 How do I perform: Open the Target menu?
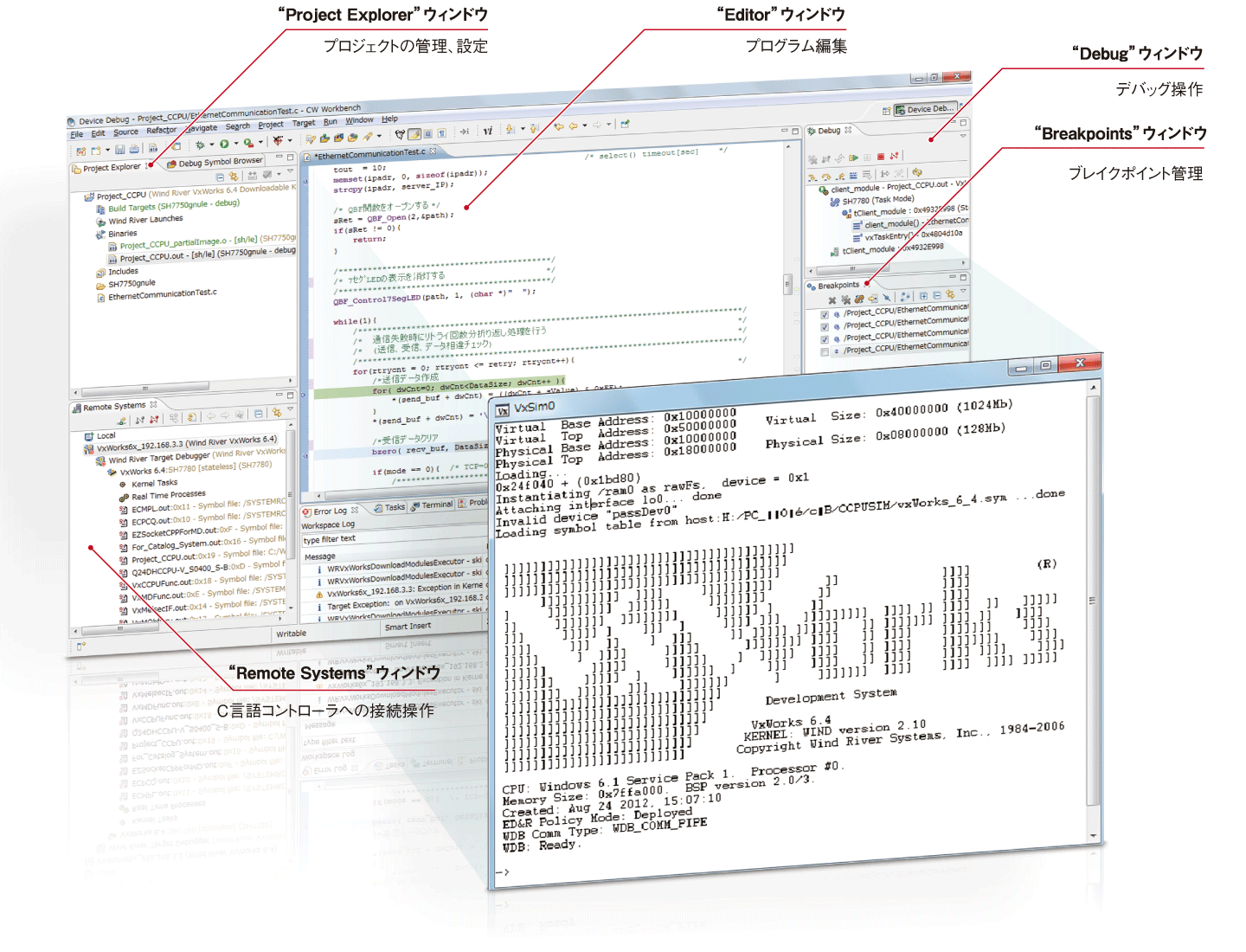click(303, 123)
